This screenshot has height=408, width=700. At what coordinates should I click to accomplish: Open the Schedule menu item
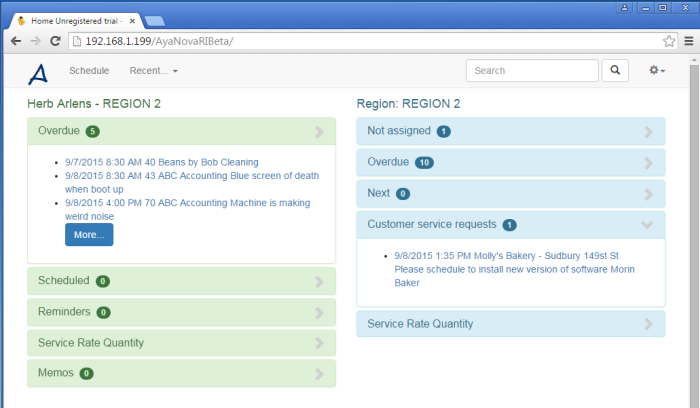point(89,71)
